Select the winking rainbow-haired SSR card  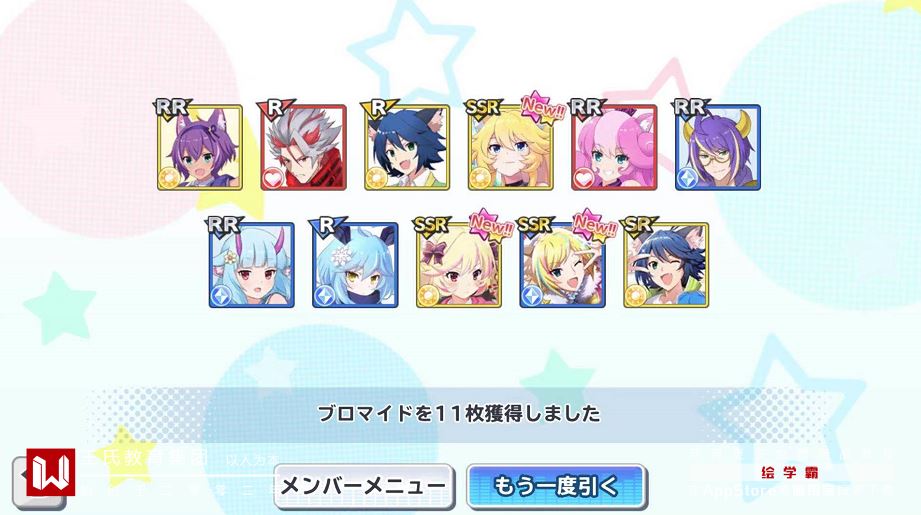click(x=562, y=265)
